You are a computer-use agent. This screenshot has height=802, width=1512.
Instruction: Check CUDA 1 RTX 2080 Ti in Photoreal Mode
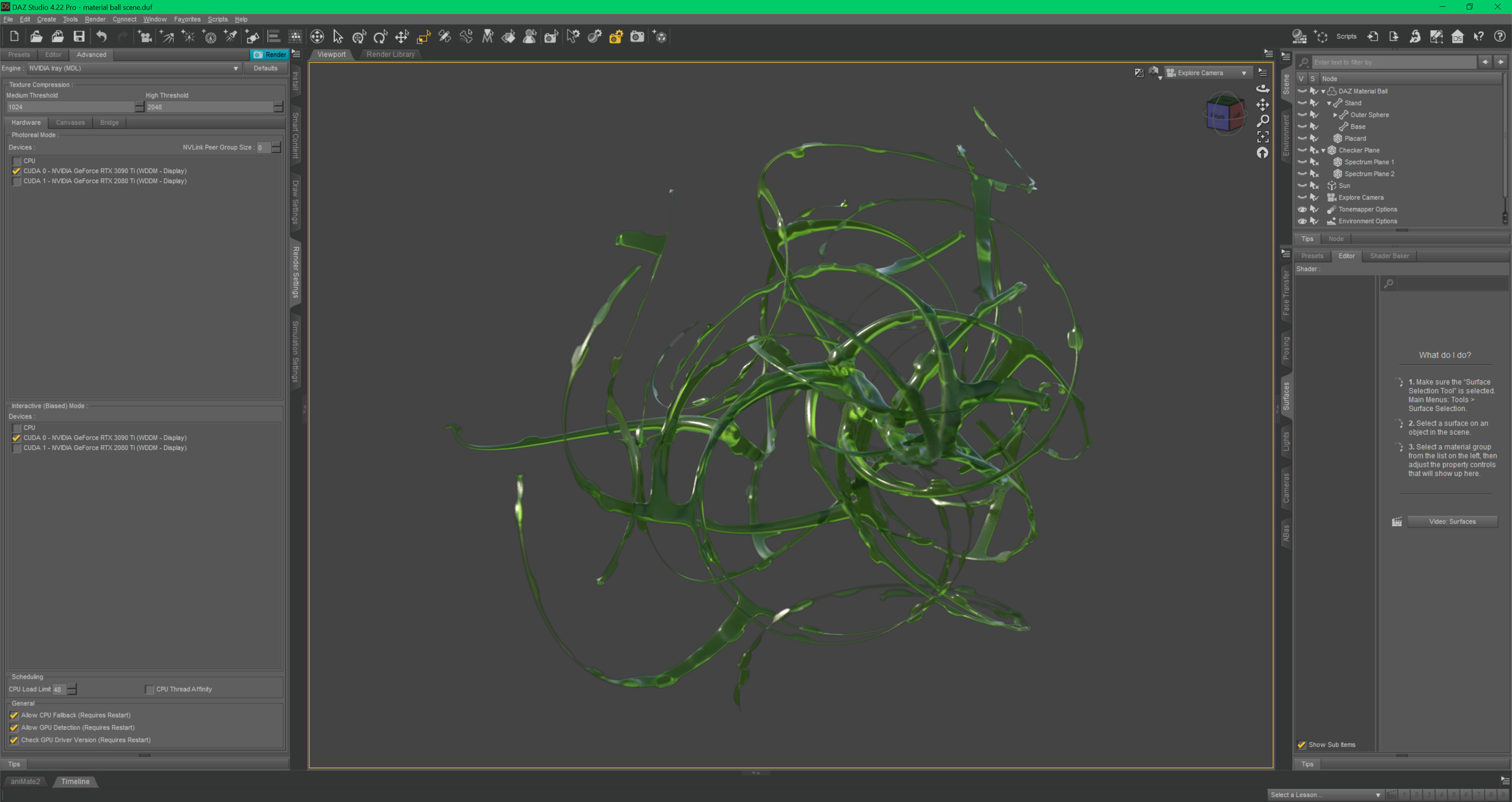tap(17, 181)
